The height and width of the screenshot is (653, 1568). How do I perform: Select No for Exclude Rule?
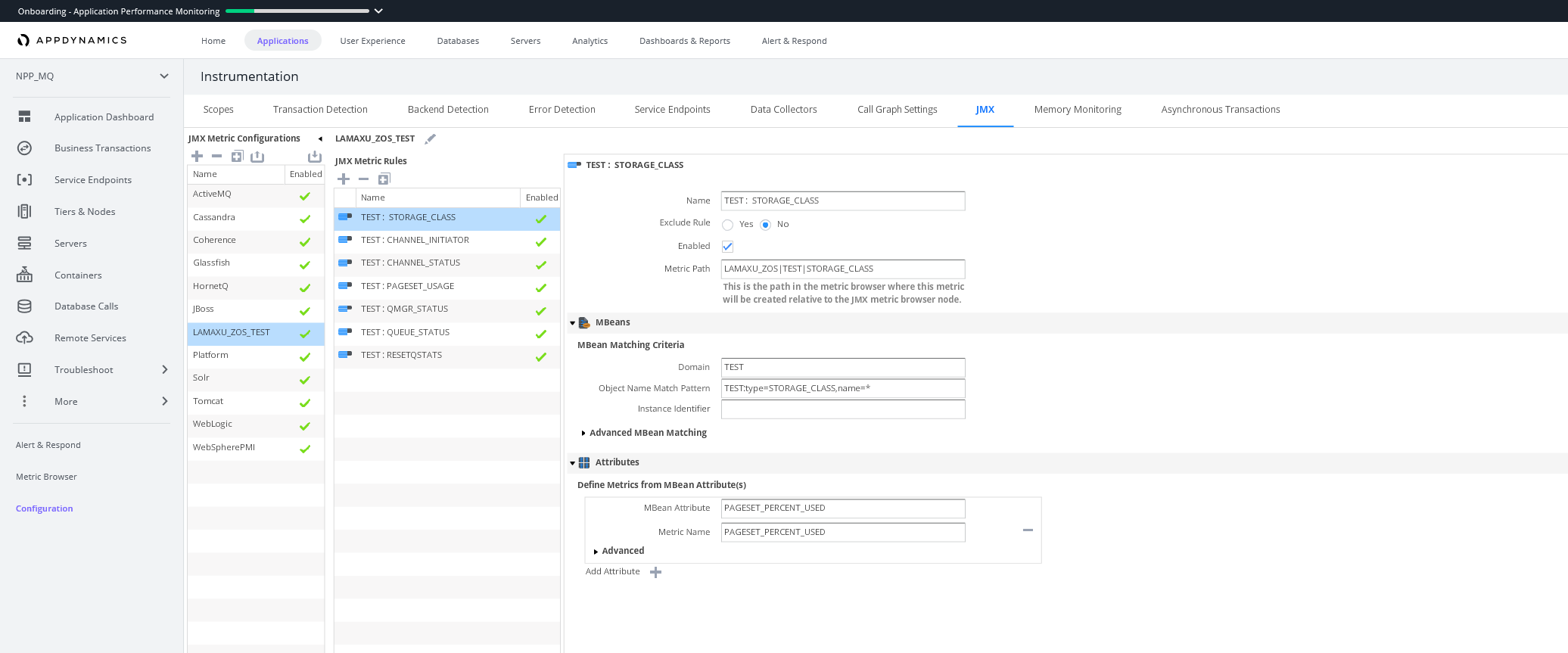[x=765, y=225]
